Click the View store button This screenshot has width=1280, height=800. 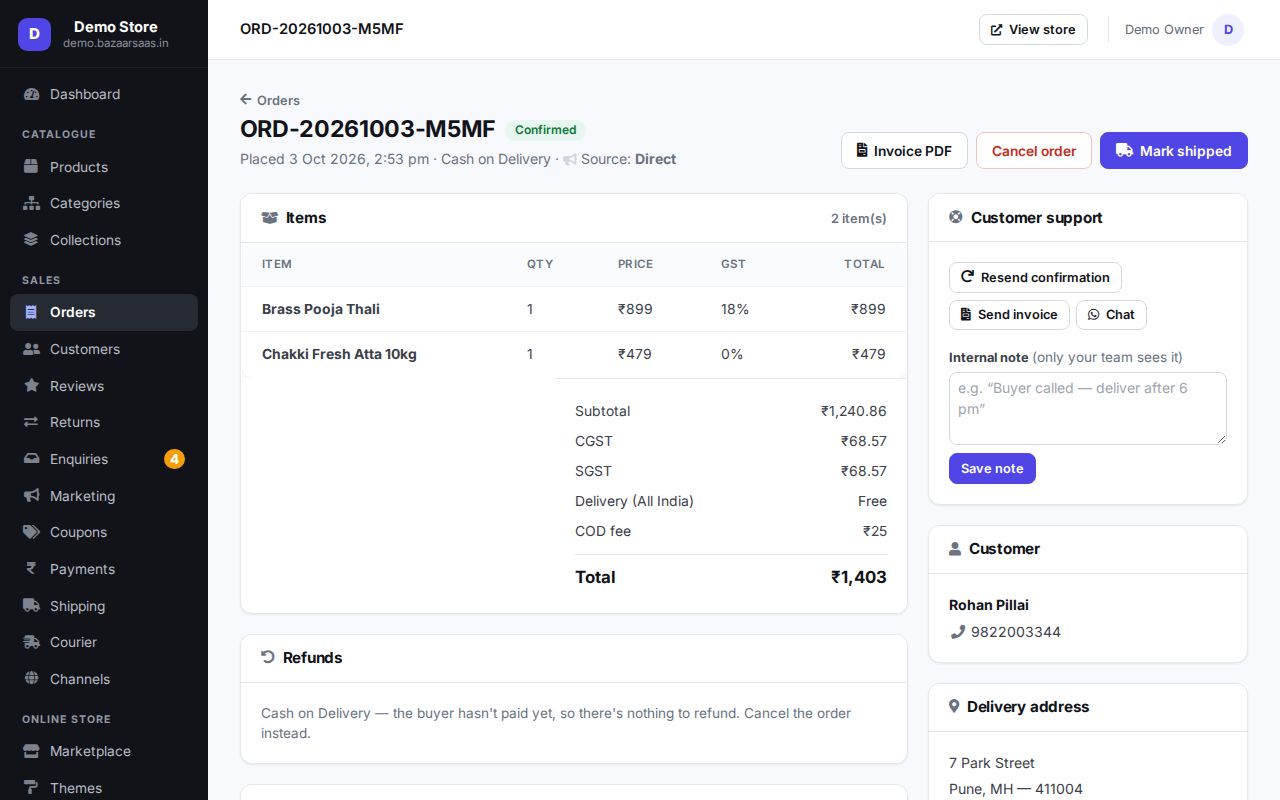click(1033, 29)
